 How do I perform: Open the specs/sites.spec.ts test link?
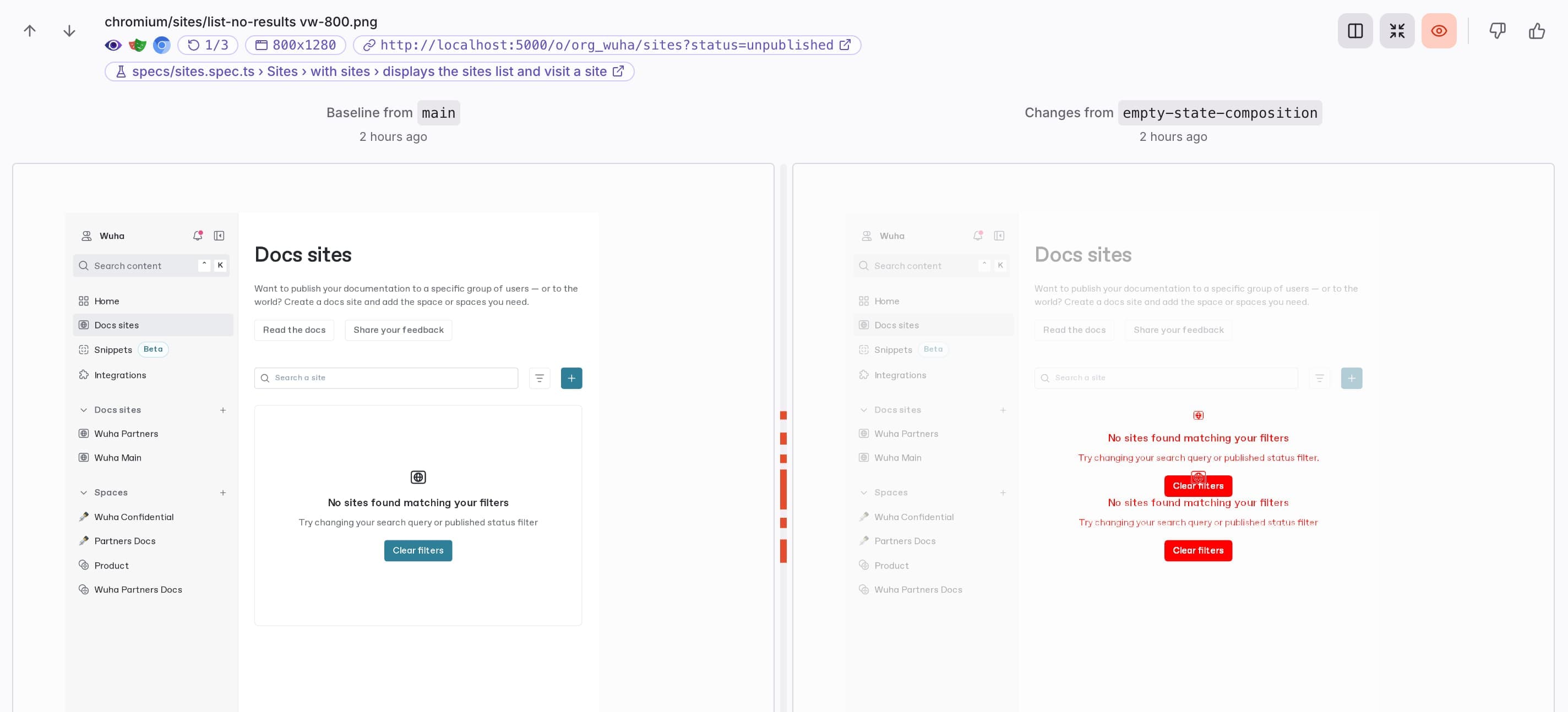369,71
